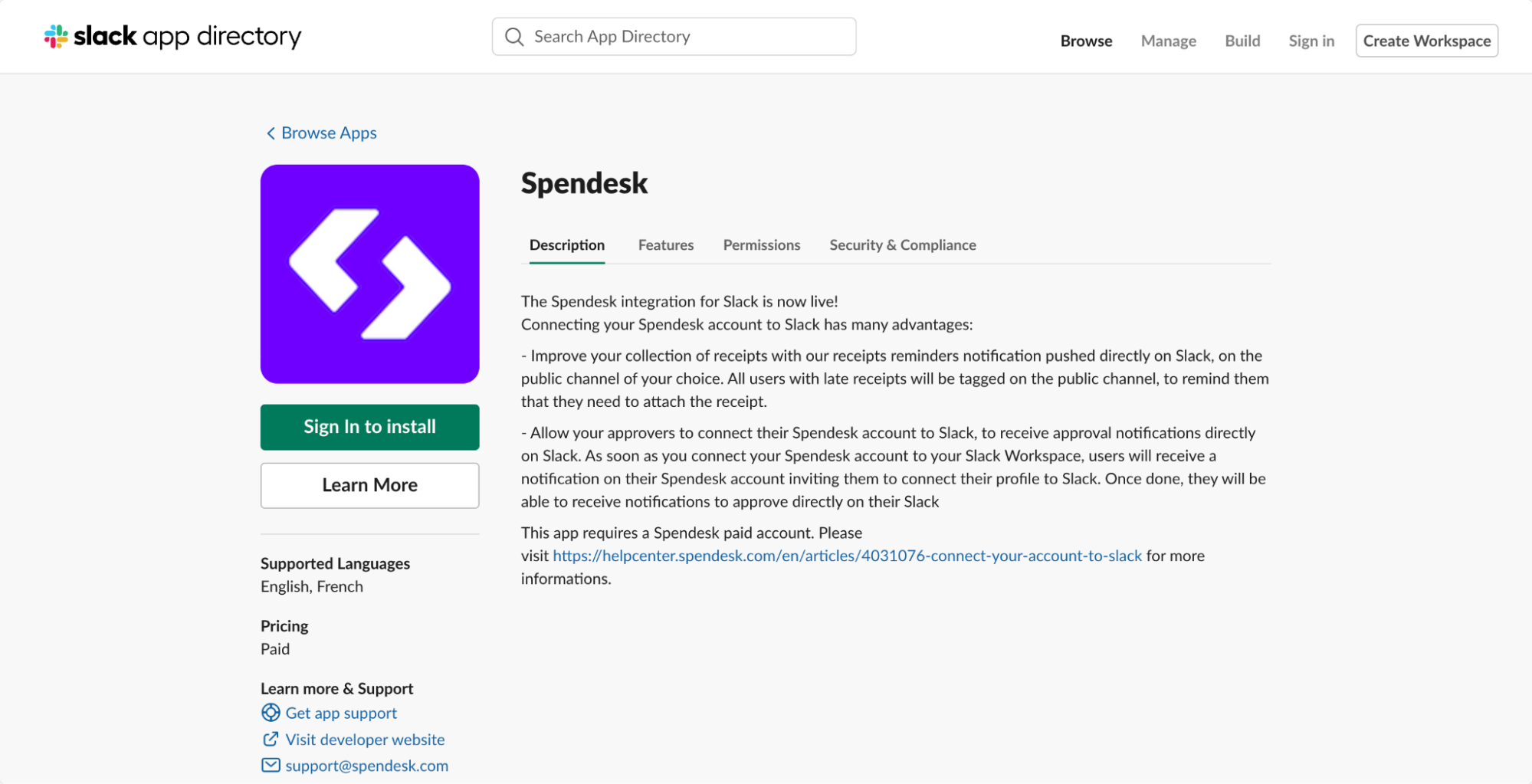The width and height of the screenshot is (1532, 784).
Task: Click the Sign in link
Action: point(1311,41)
